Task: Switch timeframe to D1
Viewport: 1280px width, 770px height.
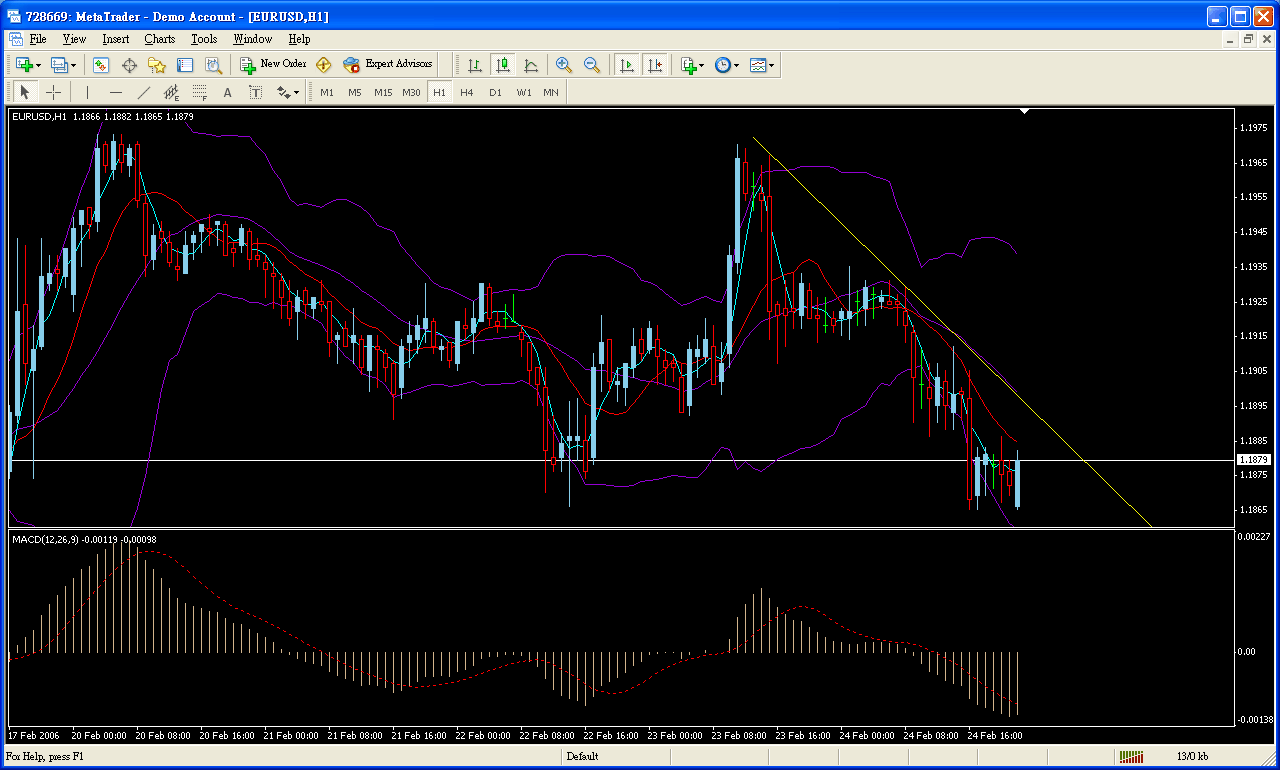Action: (x=495, y=92)
